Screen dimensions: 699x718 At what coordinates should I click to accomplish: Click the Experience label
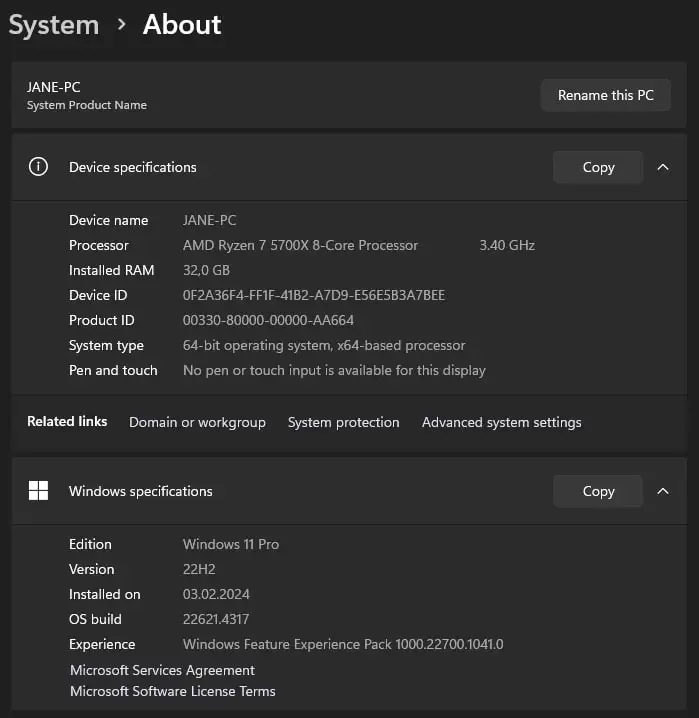pos(102,644)
